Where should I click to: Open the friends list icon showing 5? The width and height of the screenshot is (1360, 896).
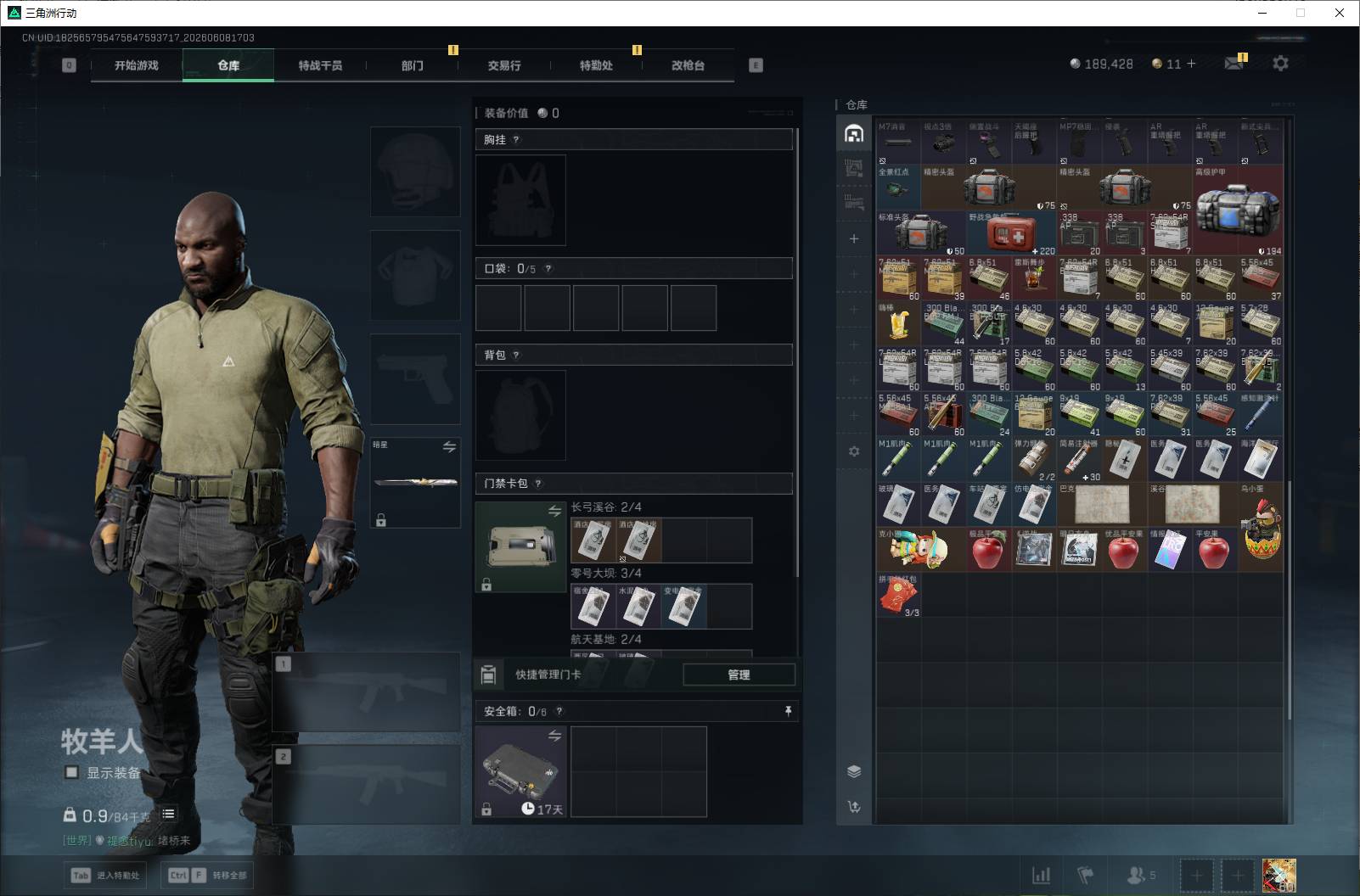tap(1140, 875)
